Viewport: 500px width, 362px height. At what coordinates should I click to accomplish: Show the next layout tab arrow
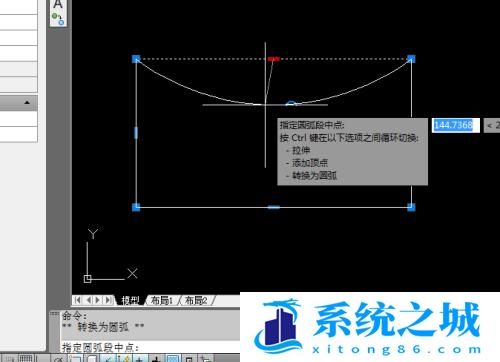98,300
